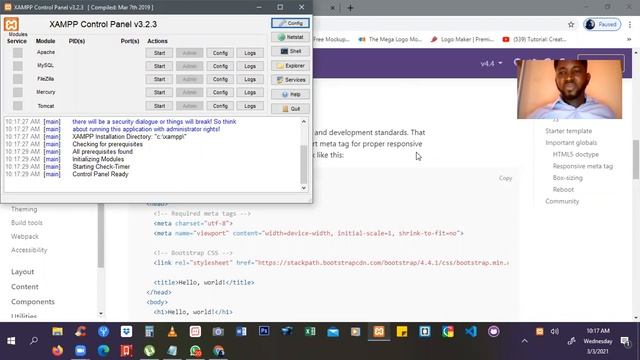View Logs for MySQL
The width and height of the screenshot is (640, 360).
tap(250, 66)
